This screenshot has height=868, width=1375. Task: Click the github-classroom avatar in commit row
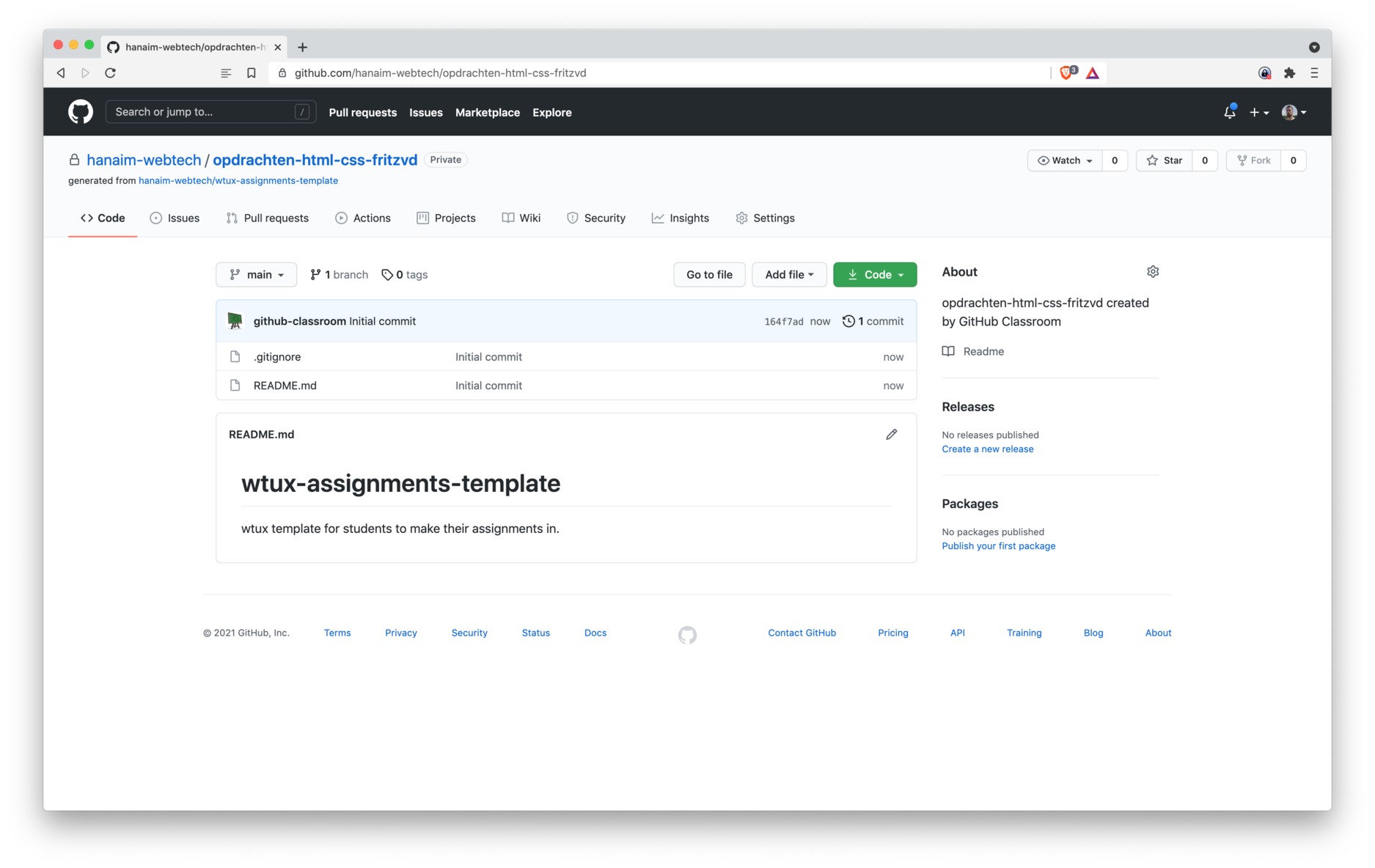point(235,321)
